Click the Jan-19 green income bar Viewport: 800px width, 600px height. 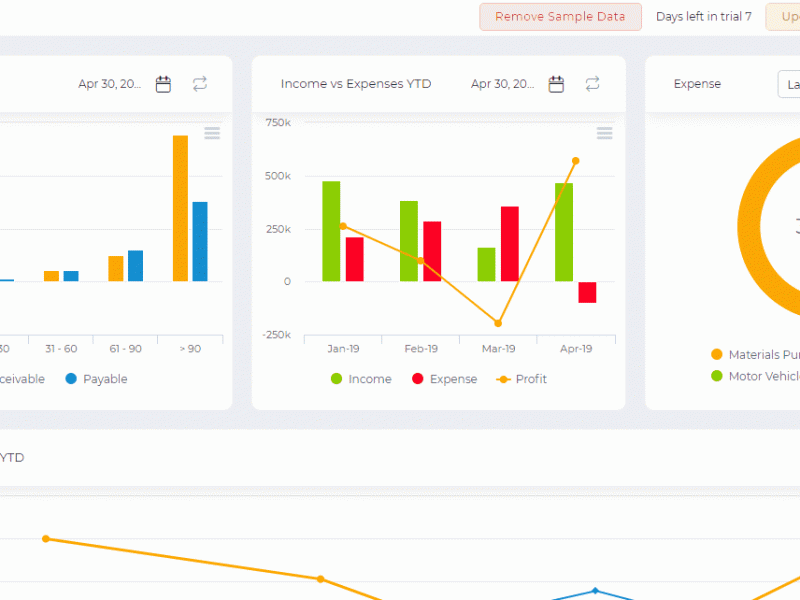[331, 231]
